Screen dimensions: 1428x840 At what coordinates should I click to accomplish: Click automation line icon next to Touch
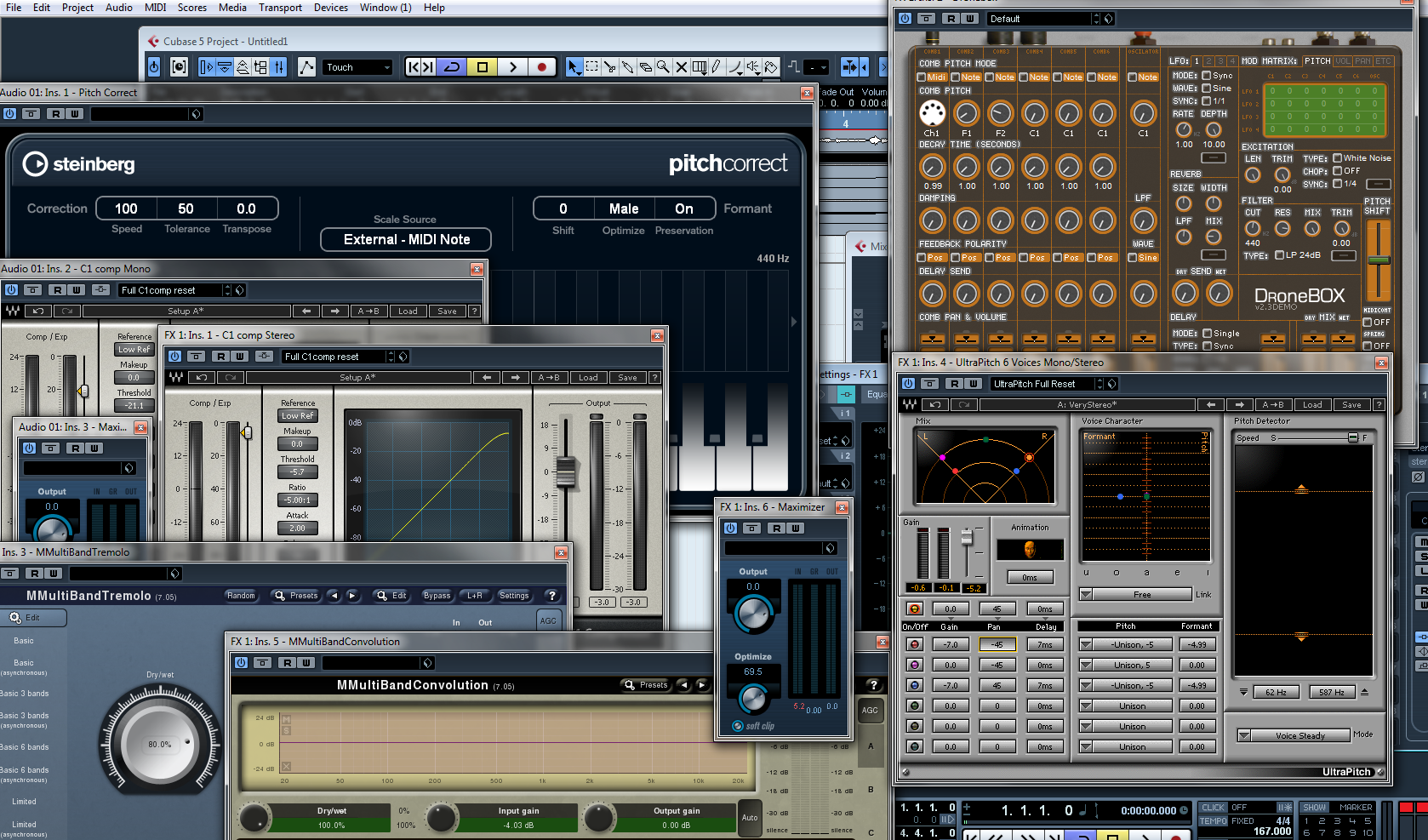click(x=307, y=67)
